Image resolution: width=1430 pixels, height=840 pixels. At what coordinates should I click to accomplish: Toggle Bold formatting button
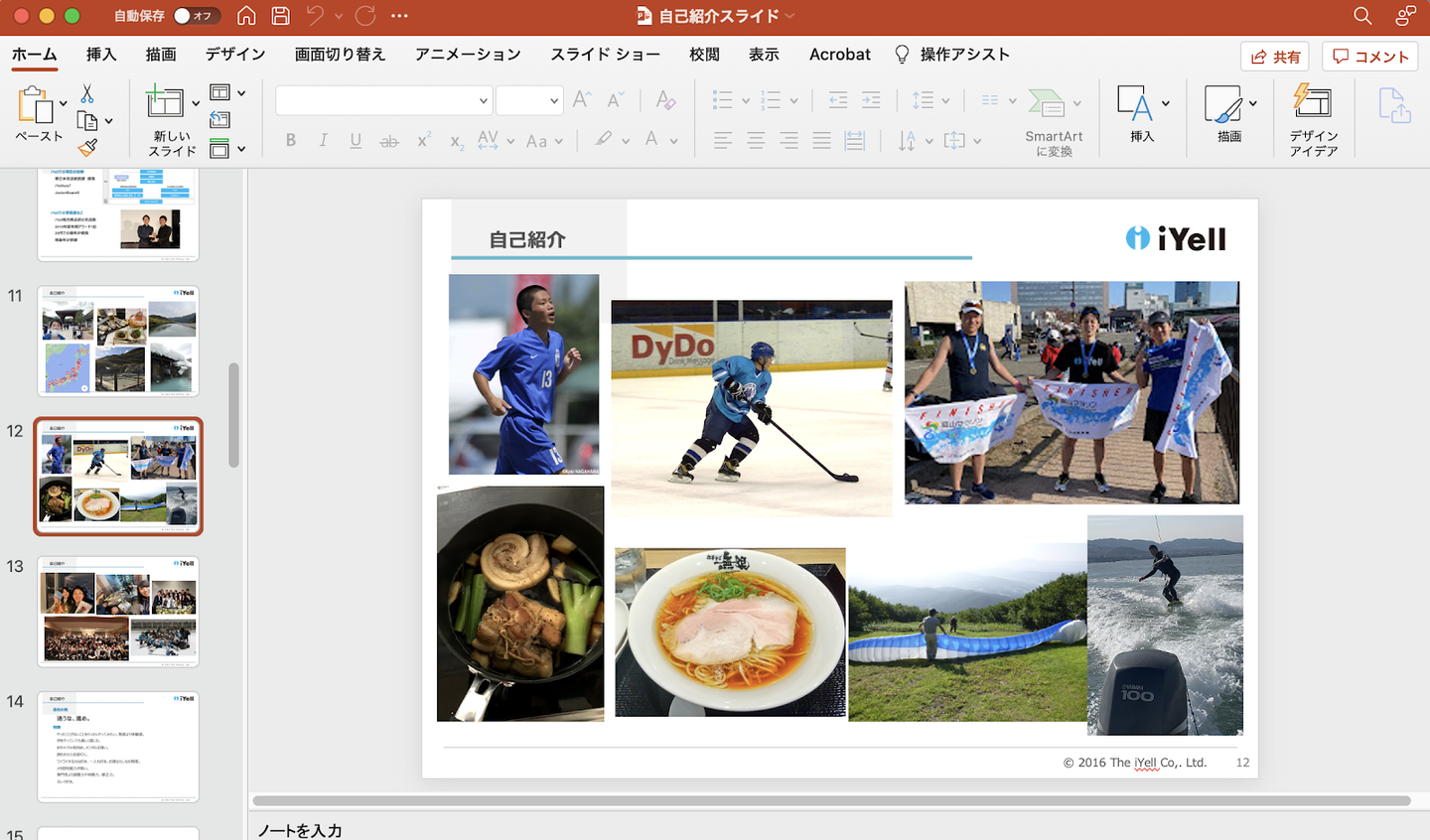pos(290,141)
